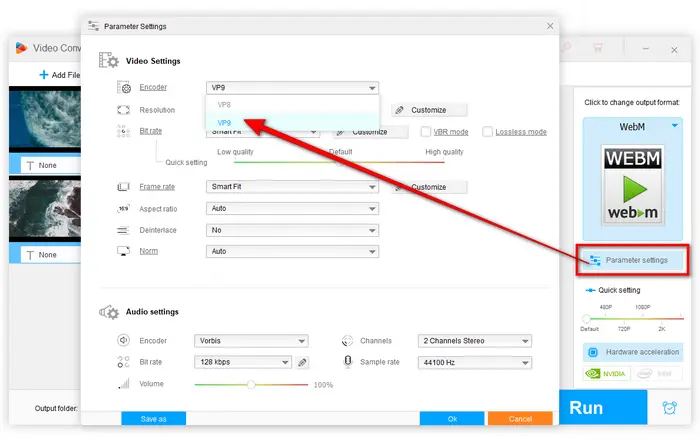The width and height of the screenshot is (700, 440).
Task: Click the pencil icon next to audio bit rate
Action: (302, 362)
